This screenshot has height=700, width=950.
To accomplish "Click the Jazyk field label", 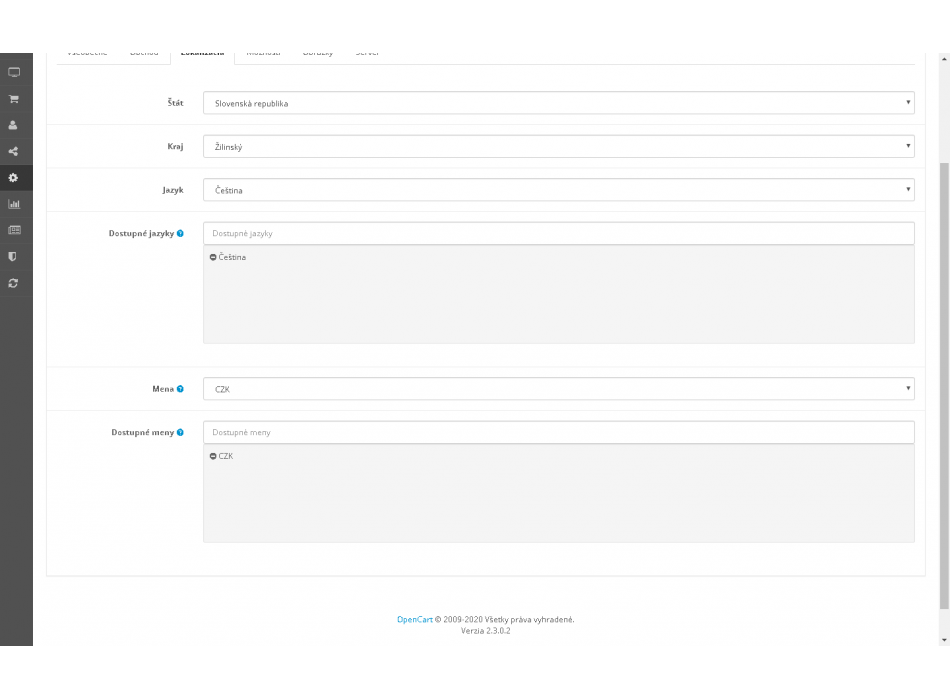I will click(x=173, y=190).
